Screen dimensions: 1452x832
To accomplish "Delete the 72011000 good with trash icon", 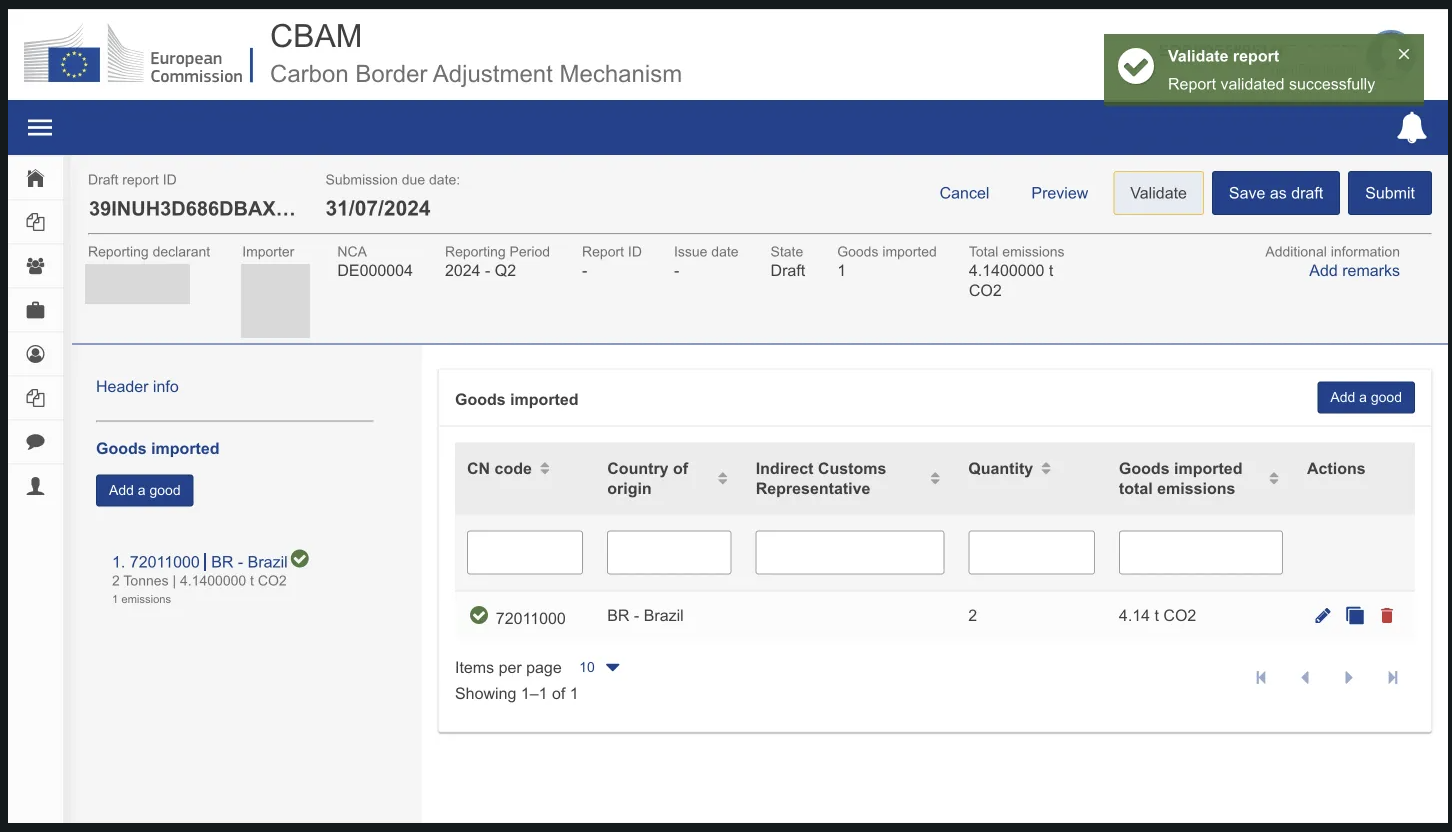I will tap(1386, 616).
